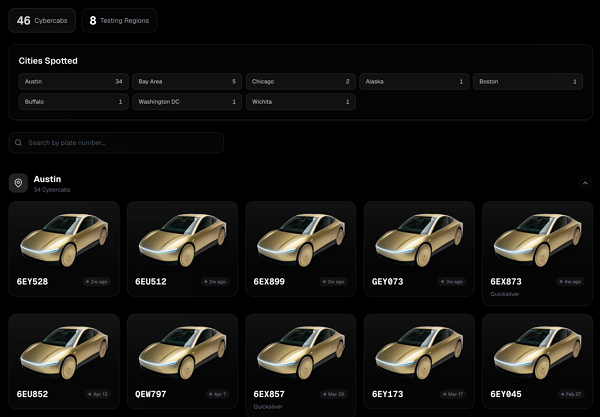
Task: Open the car image for plate 6EY173
Action: coord(419,352)
